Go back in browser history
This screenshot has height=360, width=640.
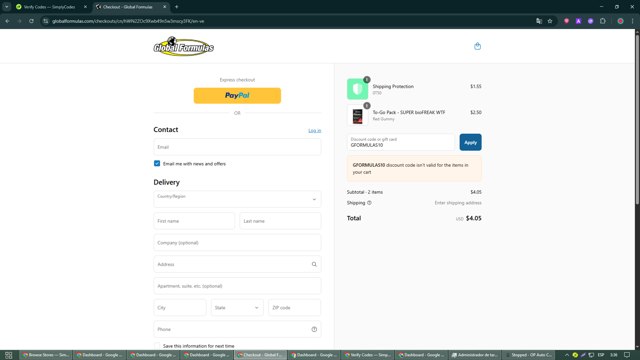click(8, 21)
